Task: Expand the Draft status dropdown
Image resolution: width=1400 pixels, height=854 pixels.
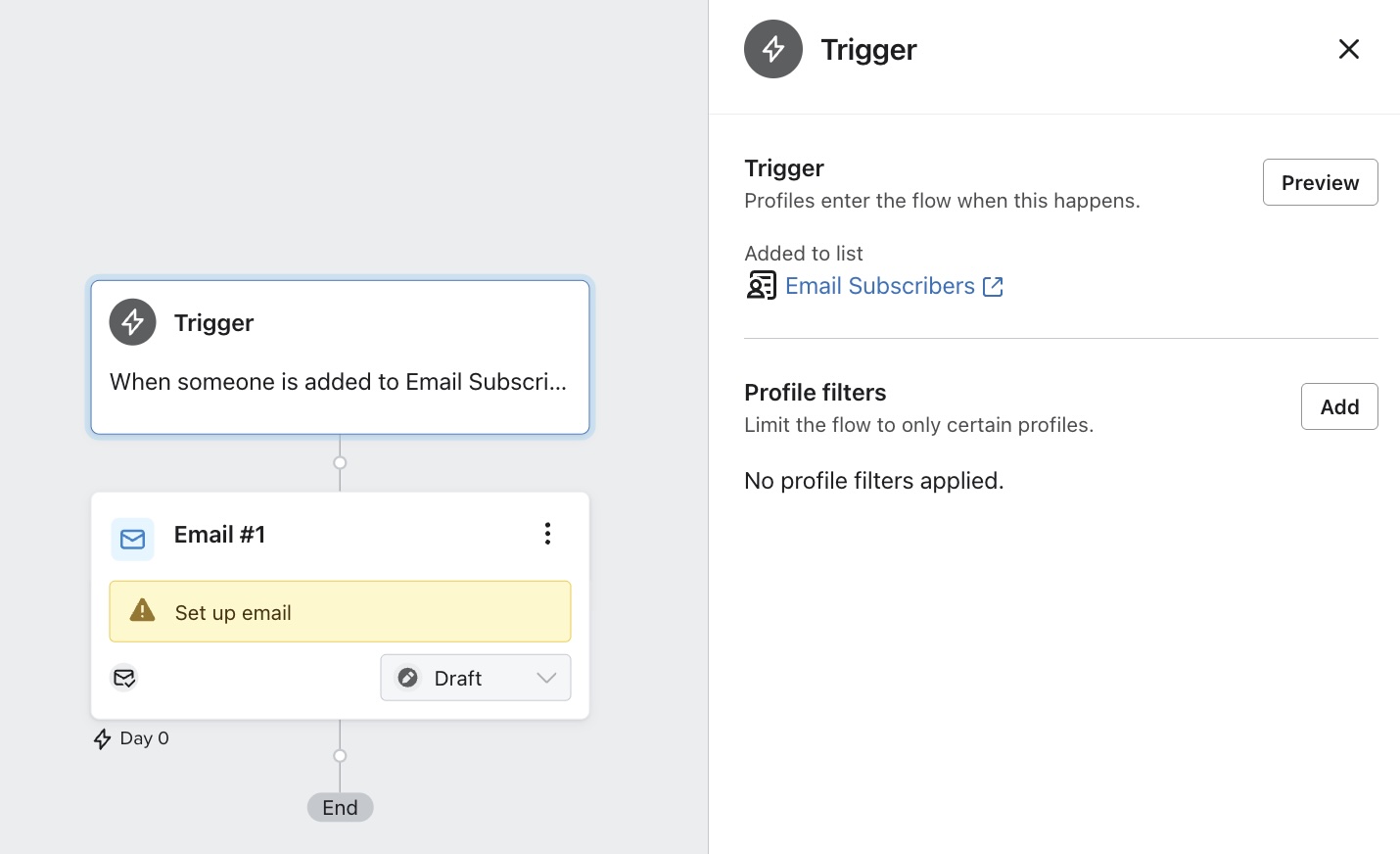Action: [x=475, y=677]
